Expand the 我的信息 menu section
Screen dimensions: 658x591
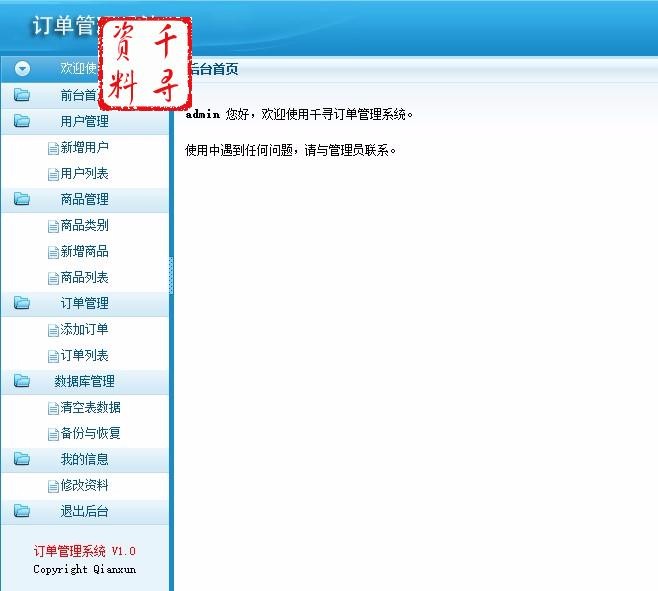84,459
